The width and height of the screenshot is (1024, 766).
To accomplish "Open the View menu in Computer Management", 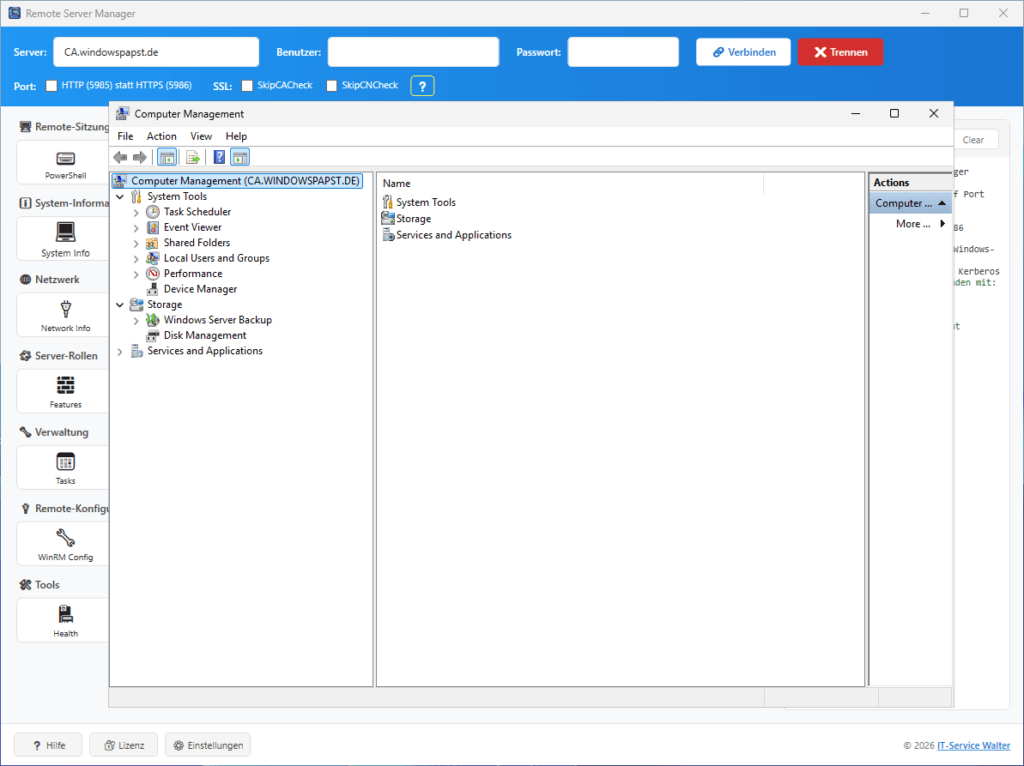I will [200, 135].
